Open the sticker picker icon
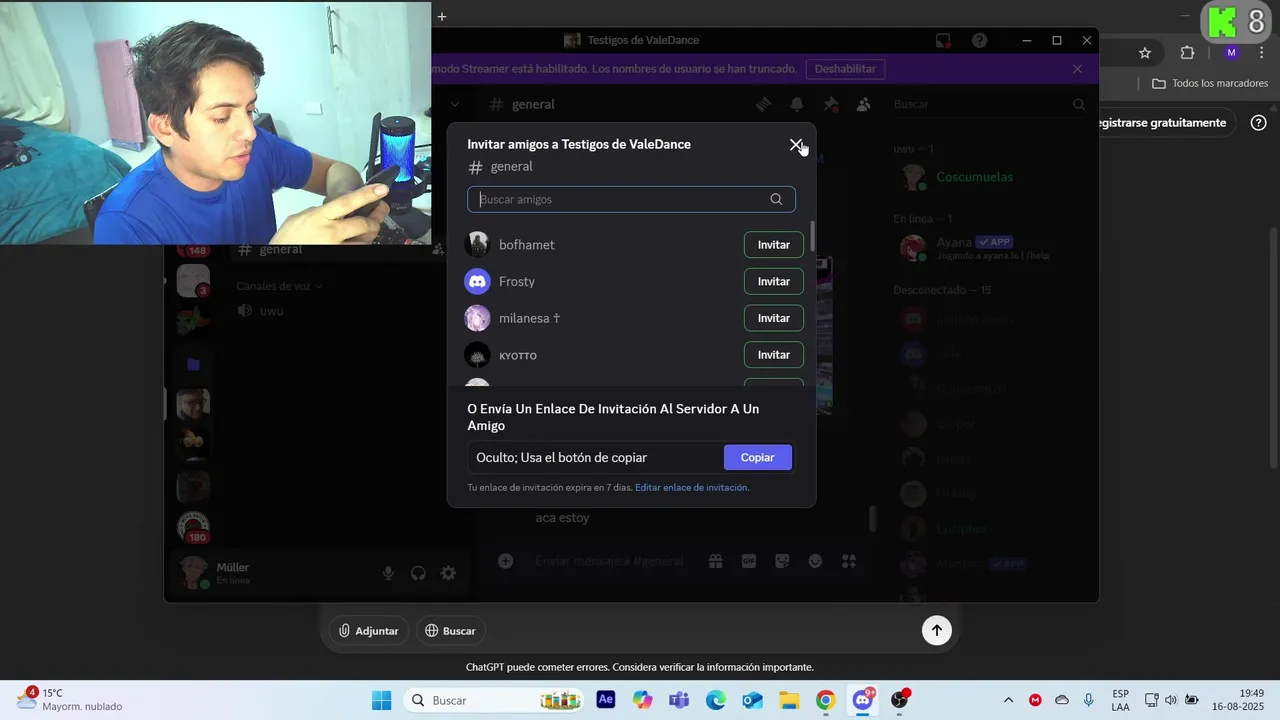The width and height of the screenshot is (1280, 720). [782, 561]
